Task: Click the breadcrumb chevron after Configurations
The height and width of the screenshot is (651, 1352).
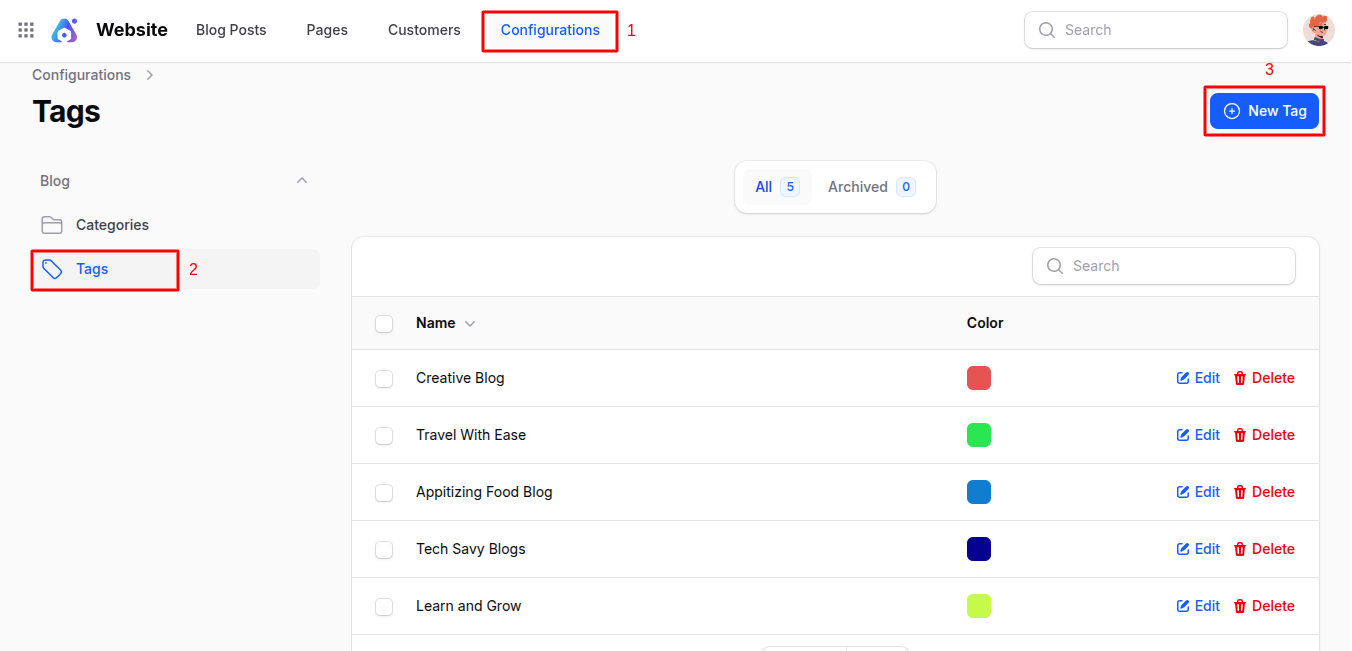Action: tap(150, 75)
